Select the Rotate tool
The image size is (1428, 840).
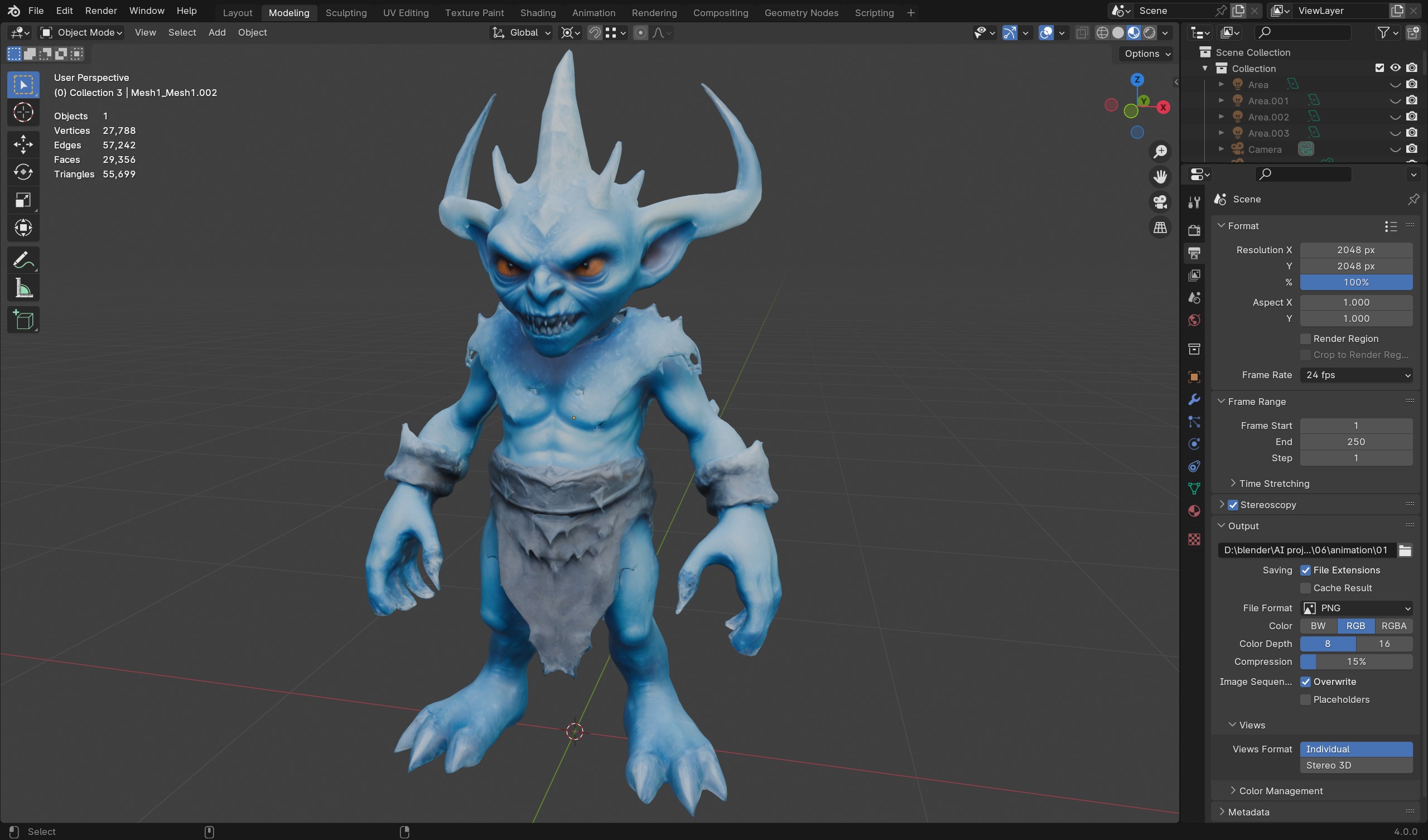pyautogui.click(x=23, y=172)
